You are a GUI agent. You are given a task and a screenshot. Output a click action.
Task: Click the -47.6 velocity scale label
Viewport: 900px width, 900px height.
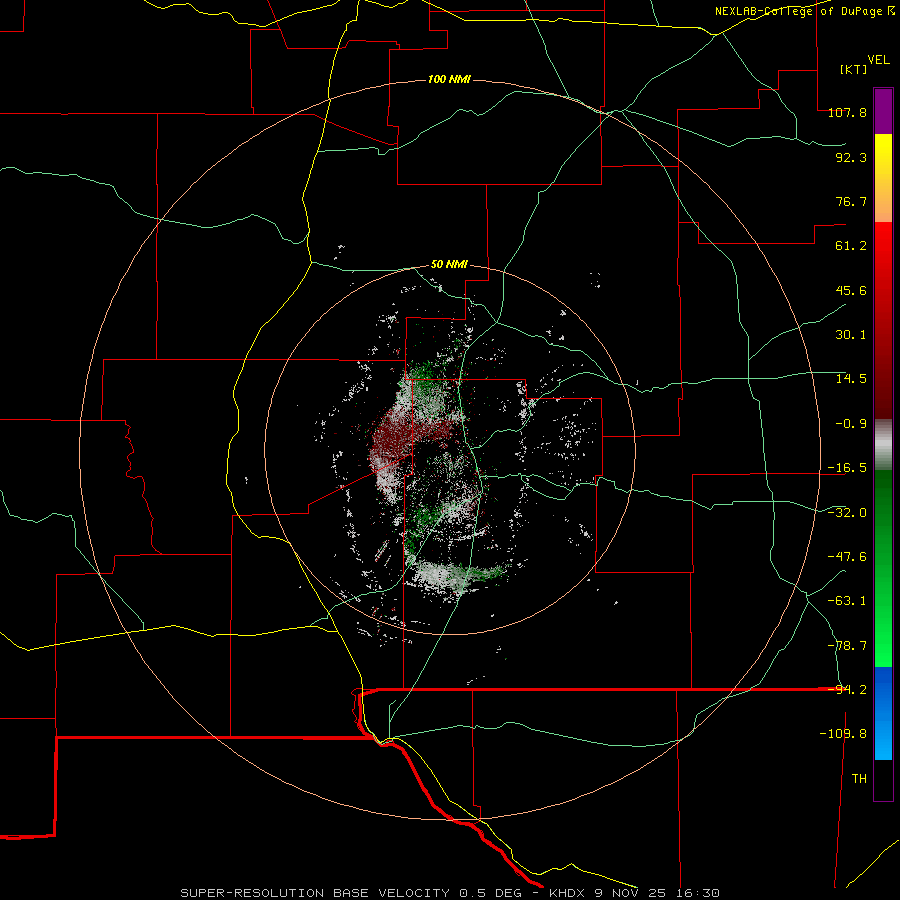[847, 557]
